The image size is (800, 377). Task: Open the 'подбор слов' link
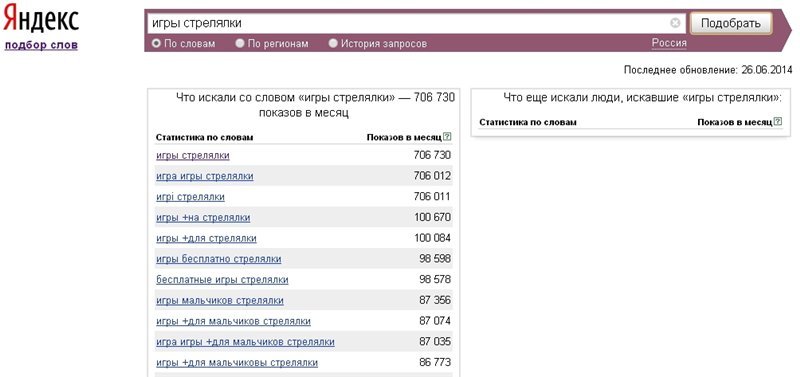point(41,45)
